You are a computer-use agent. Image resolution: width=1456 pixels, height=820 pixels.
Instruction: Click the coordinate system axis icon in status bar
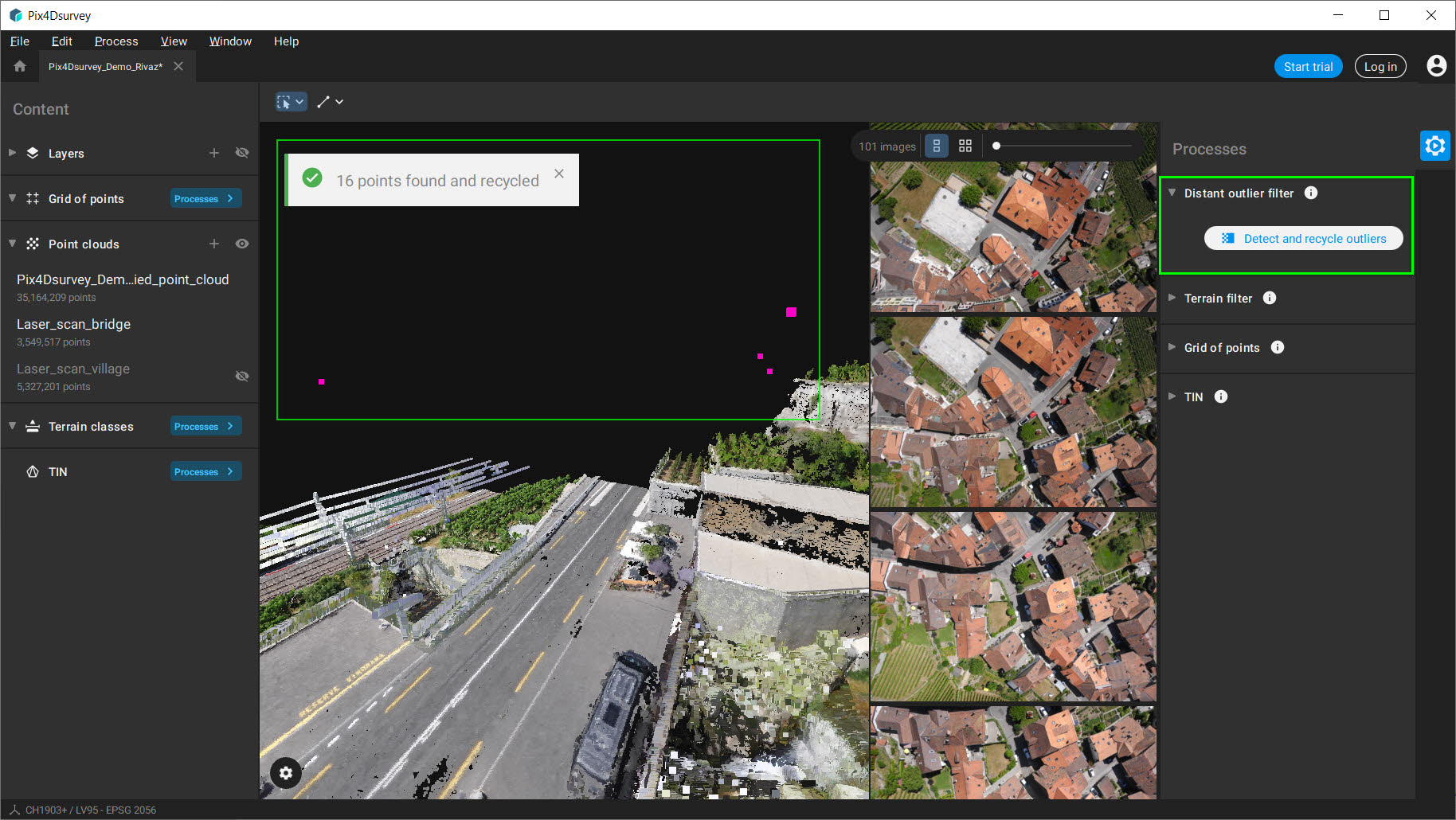14,810
